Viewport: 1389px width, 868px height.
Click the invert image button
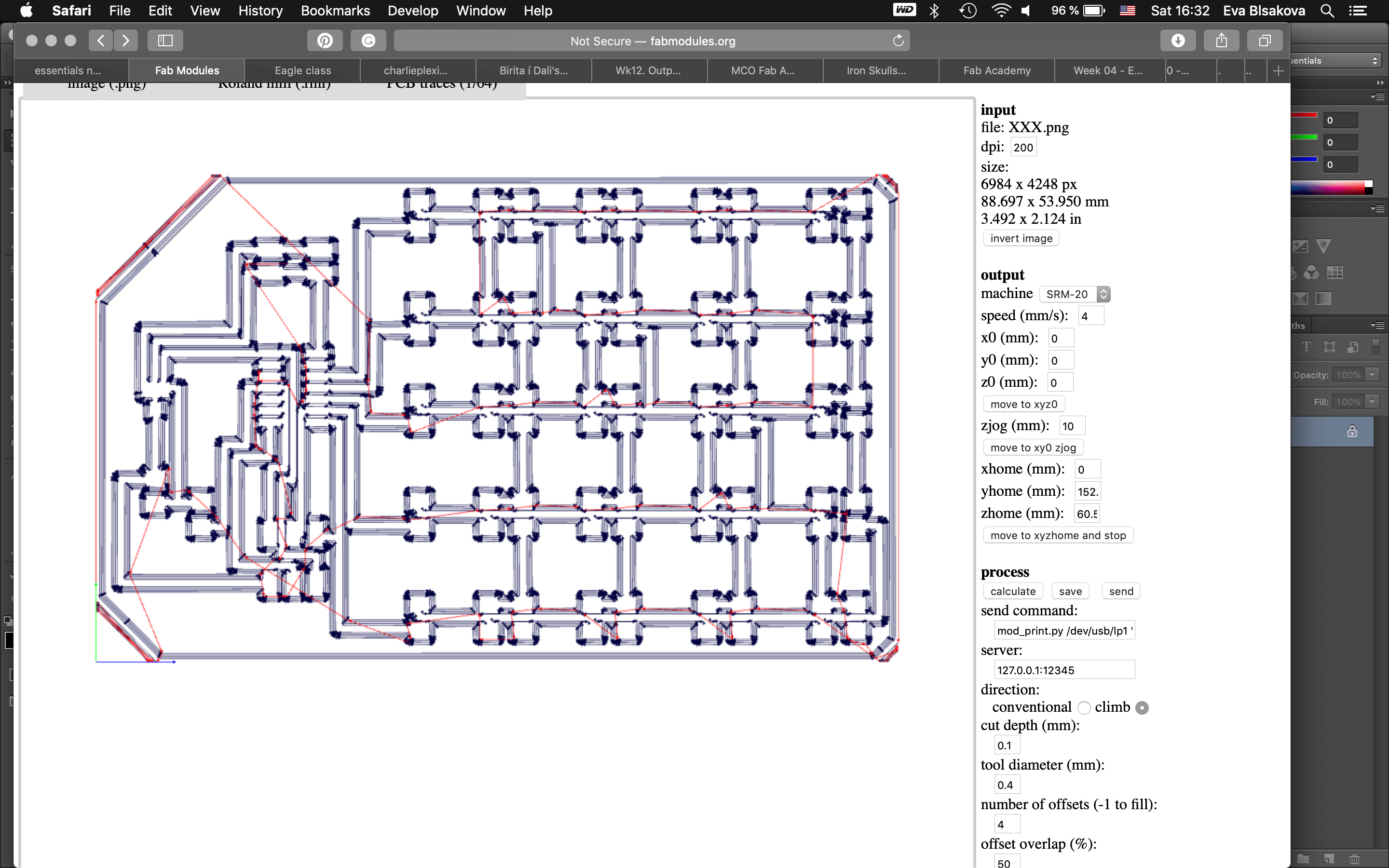1021,238
